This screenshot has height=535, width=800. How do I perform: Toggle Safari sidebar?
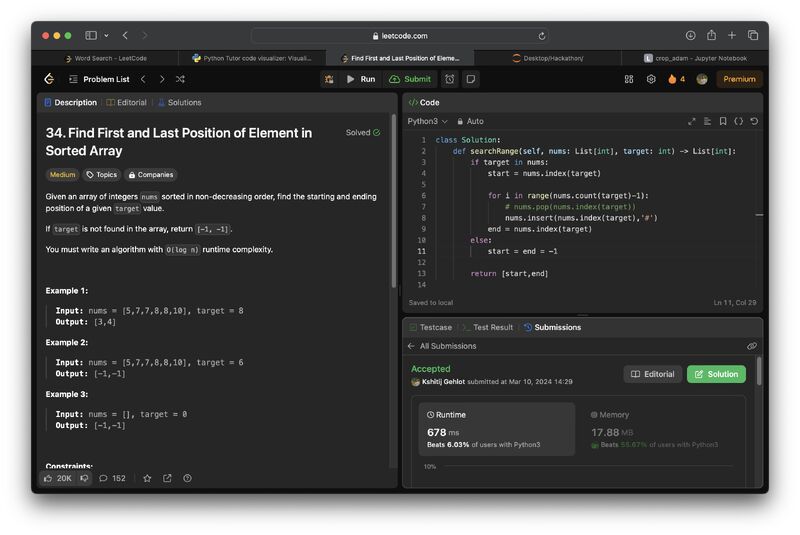[91, 35]
